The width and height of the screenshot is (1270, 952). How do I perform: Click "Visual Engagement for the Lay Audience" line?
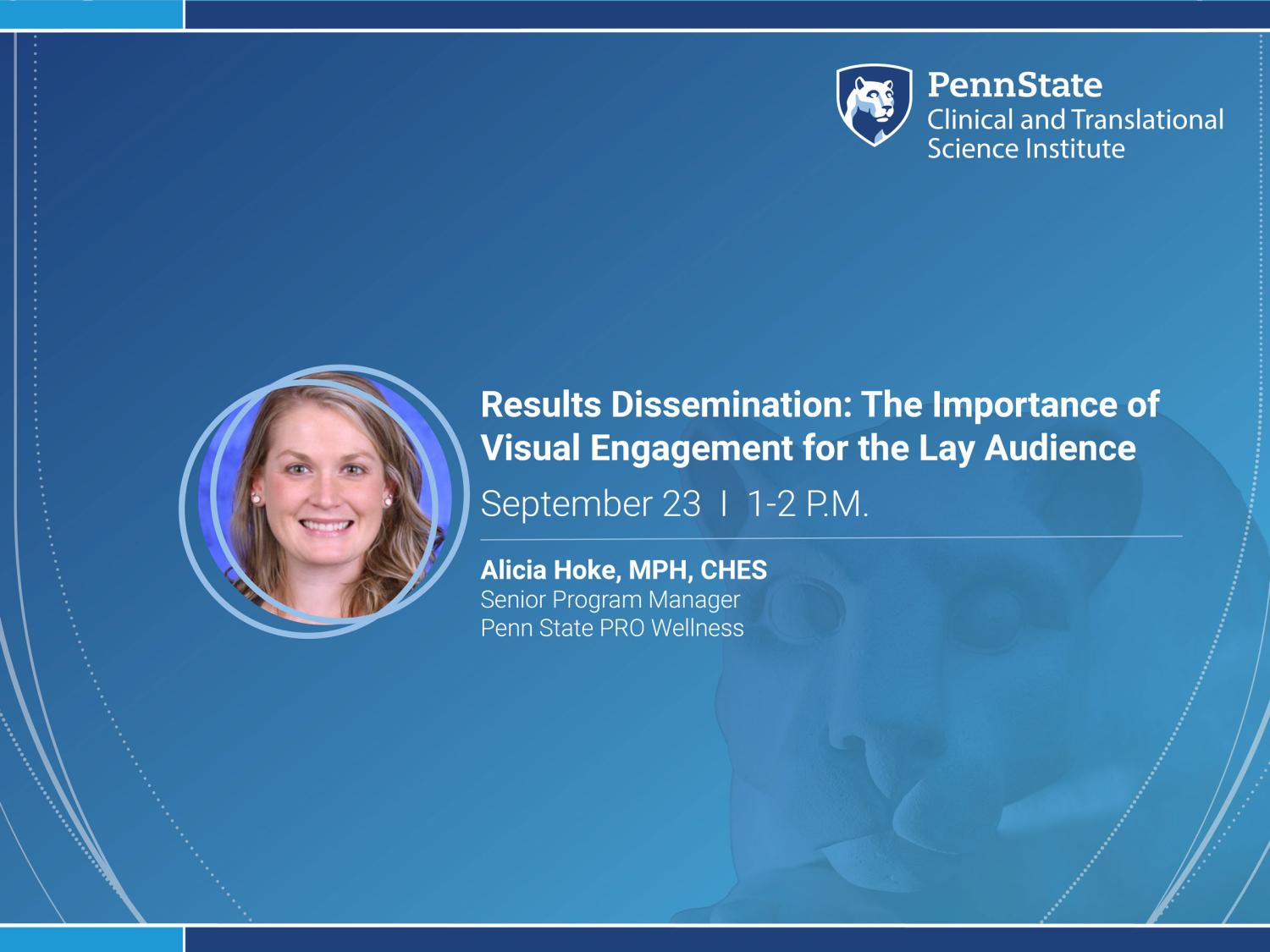tap(808, 448)
